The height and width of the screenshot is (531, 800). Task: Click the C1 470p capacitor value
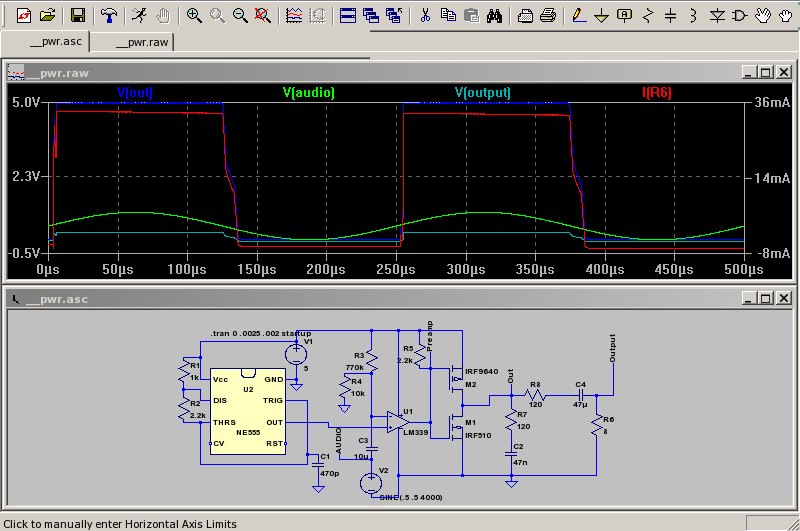coord(330,473)
